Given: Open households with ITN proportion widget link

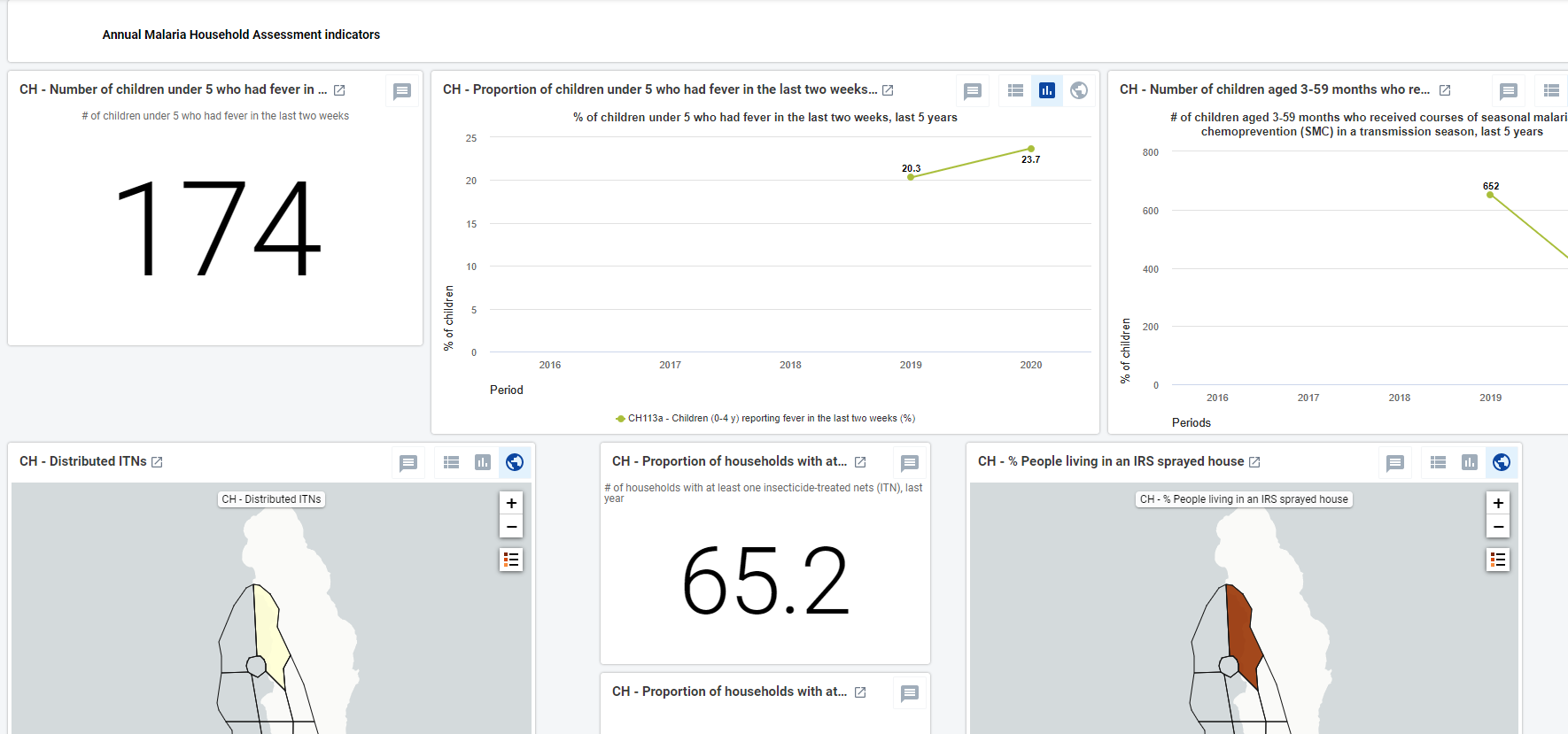Looking at the screenshot, I should coord(860,462).
